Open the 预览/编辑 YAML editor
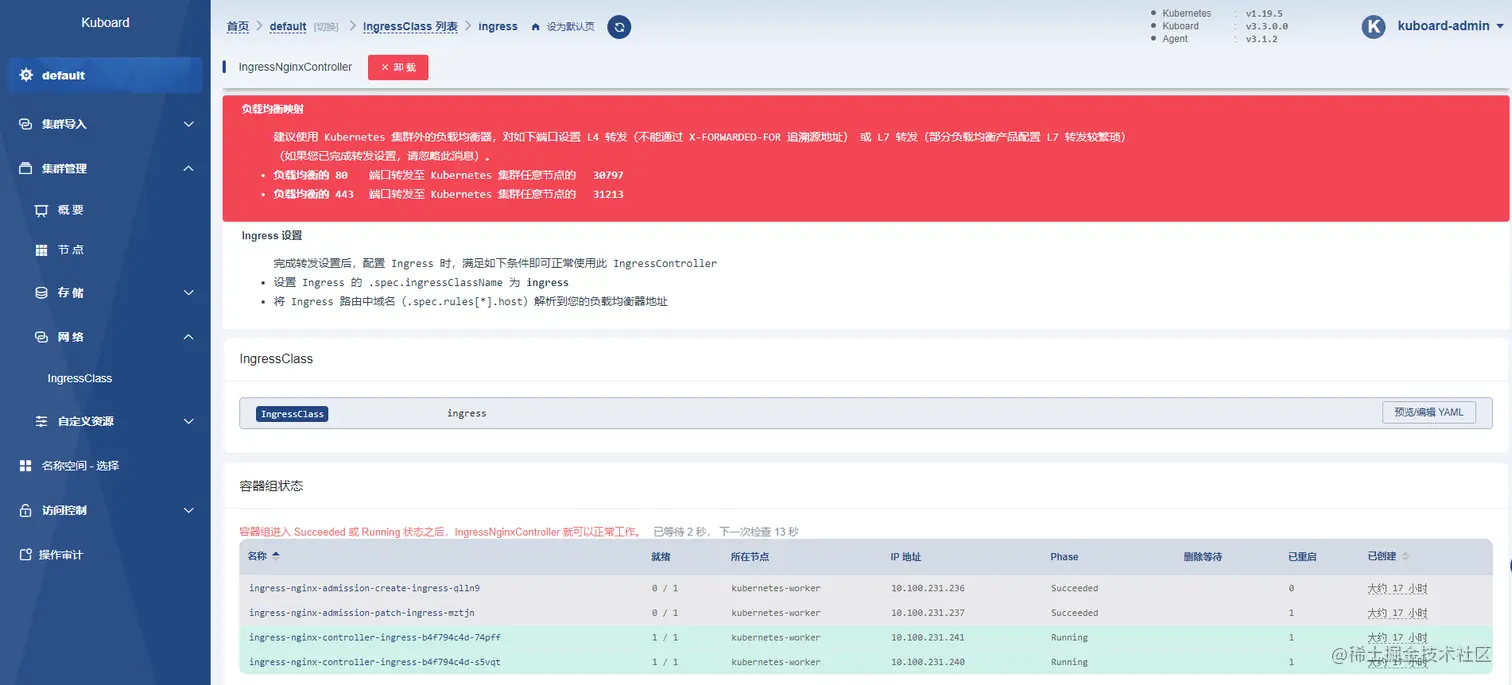This screenshot has width=1512, height=685. pos(1428,412)
